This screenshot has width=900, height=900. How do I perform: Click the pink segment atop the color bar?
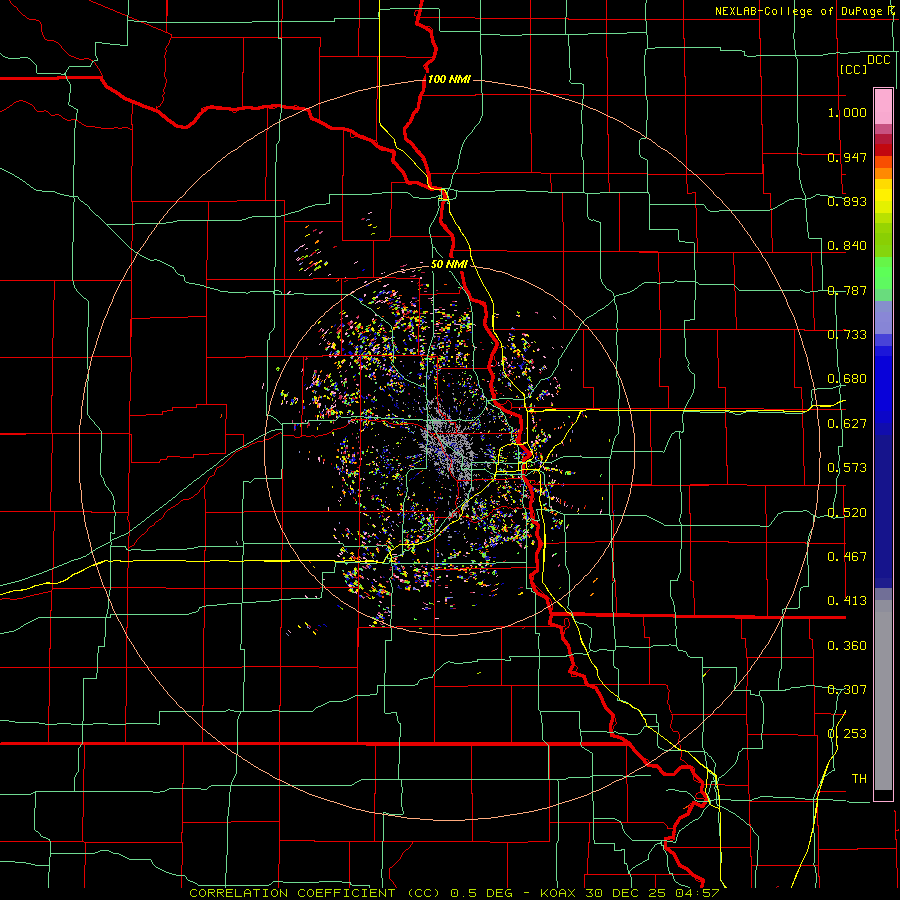click(x=883, y=106)
